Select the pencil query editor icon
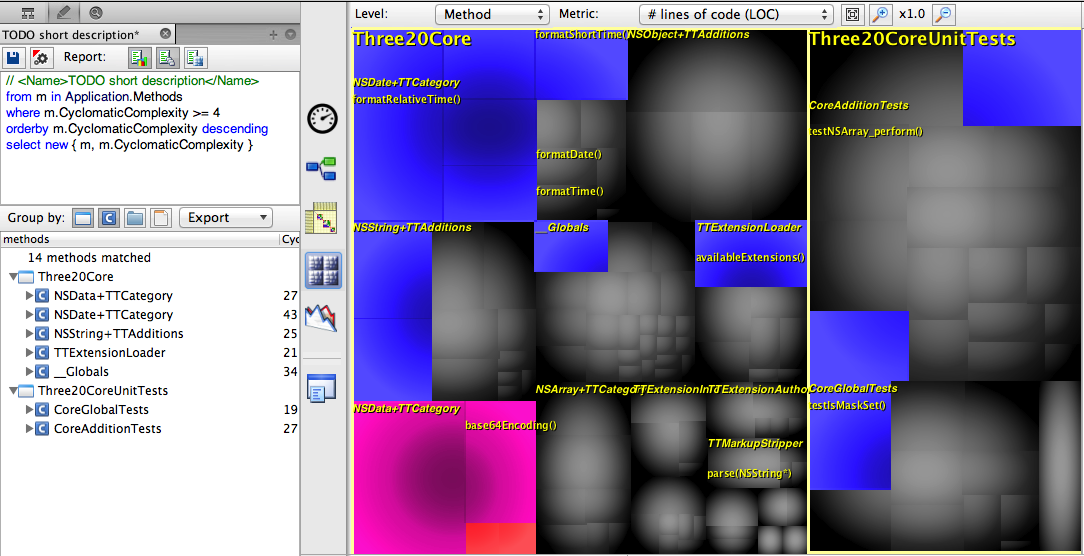 click(x=65, y=12)
